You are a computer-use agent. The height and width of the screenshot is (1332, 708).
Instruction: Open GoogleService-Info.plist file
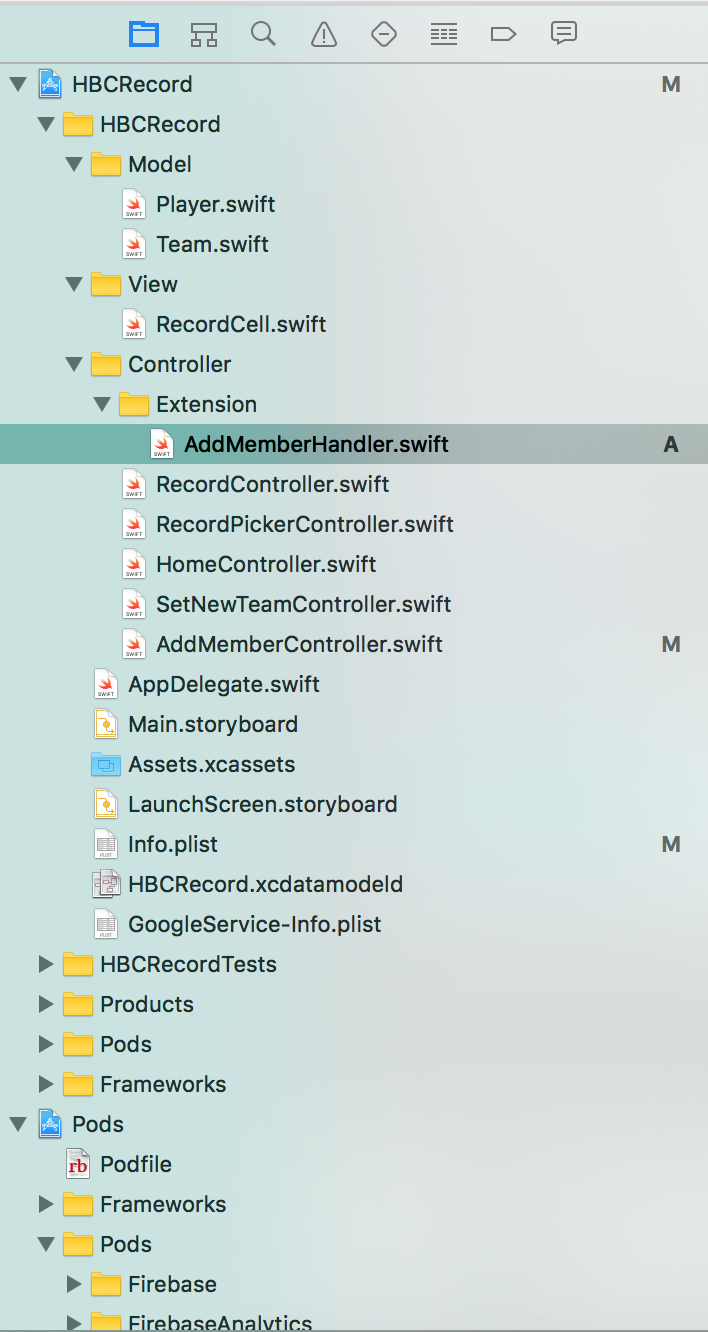coord(254,924)
